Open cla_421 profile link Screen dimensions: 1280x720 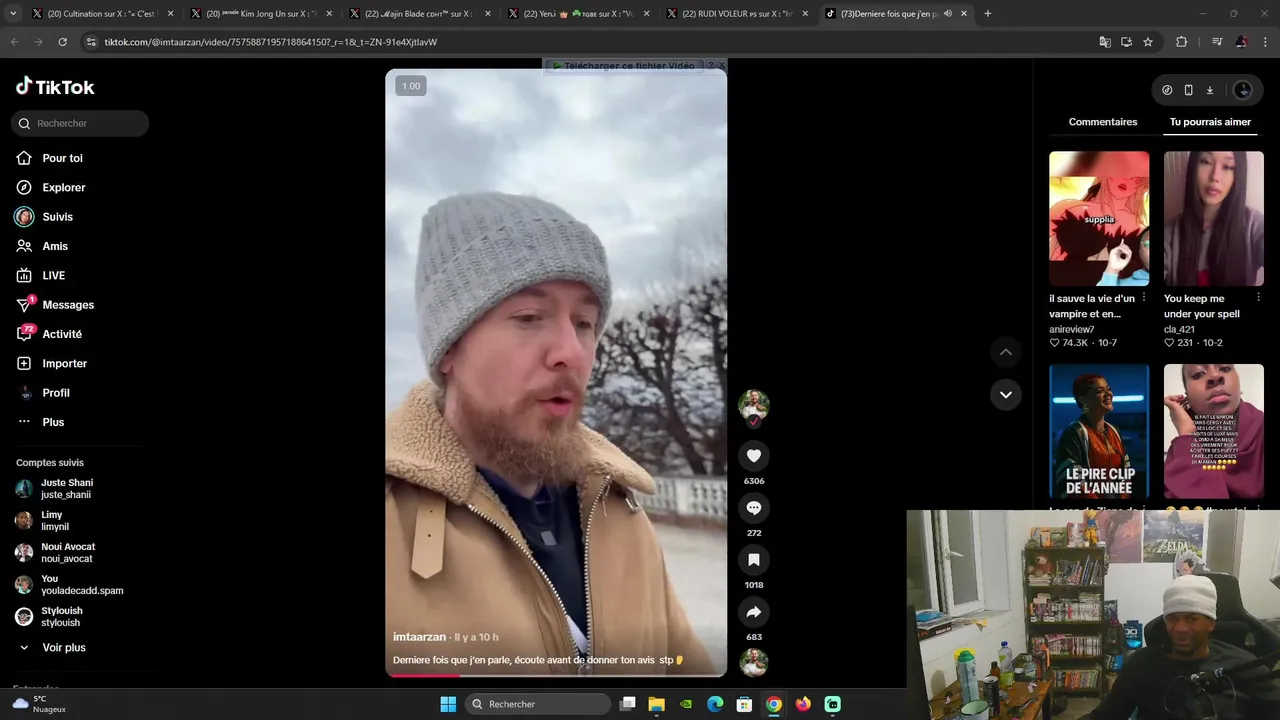pos(1179,329)
